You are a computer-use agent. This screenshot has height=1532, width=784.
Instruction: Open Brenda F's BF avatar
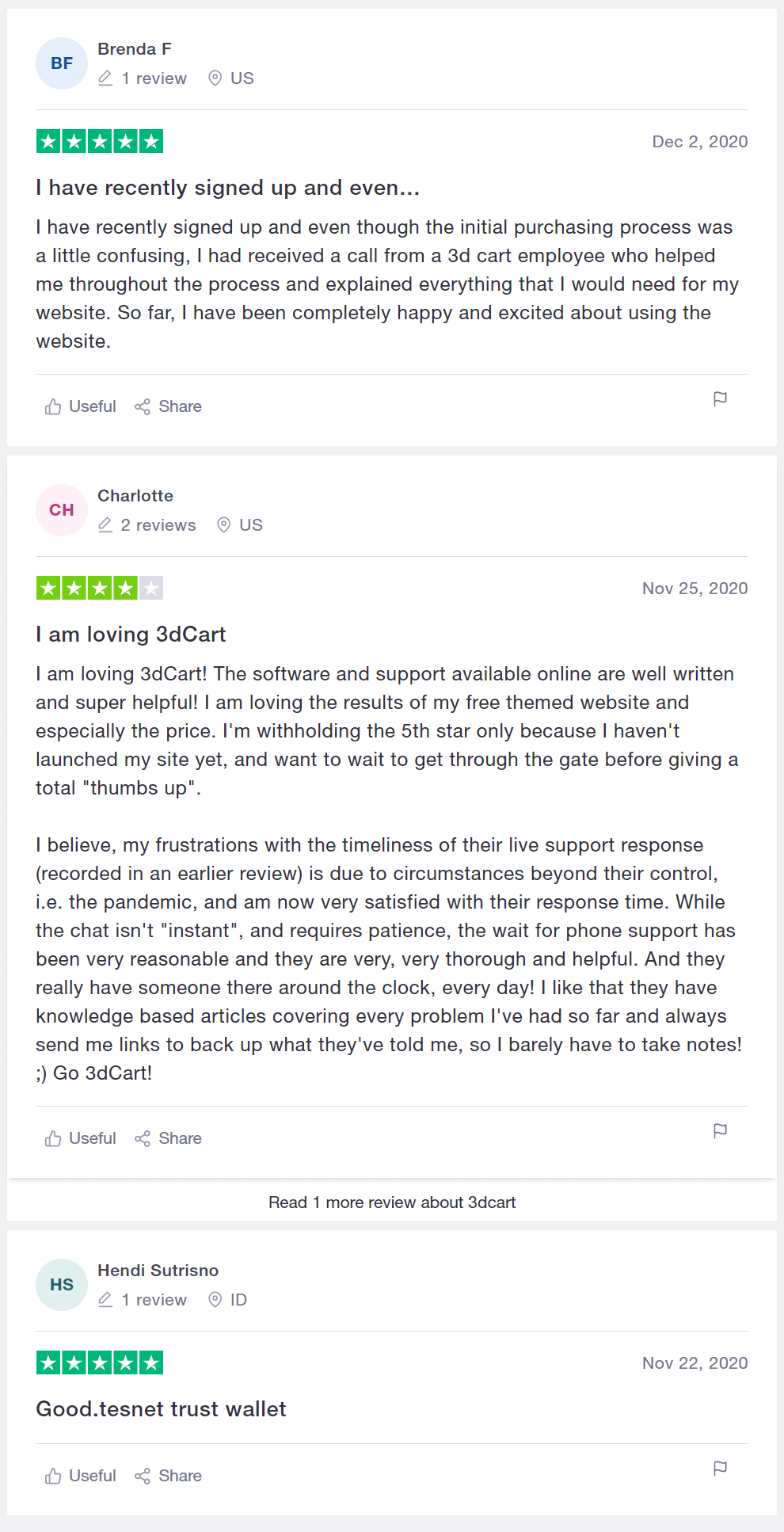click(x=62, y=63)
